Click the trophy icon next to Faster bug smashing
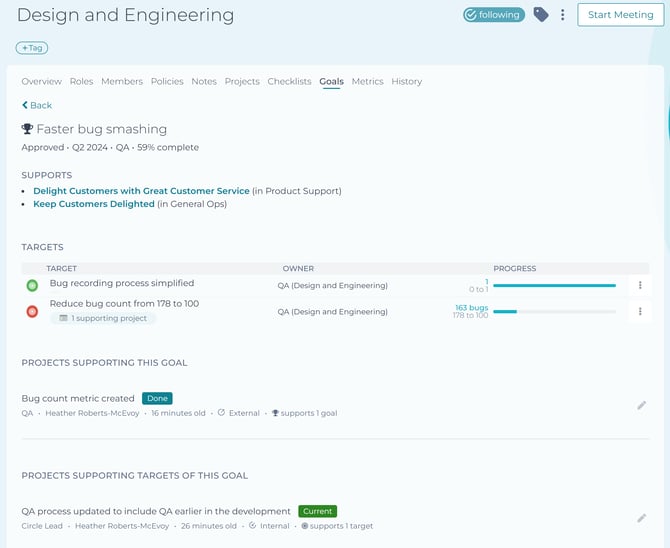 point(27,129)
